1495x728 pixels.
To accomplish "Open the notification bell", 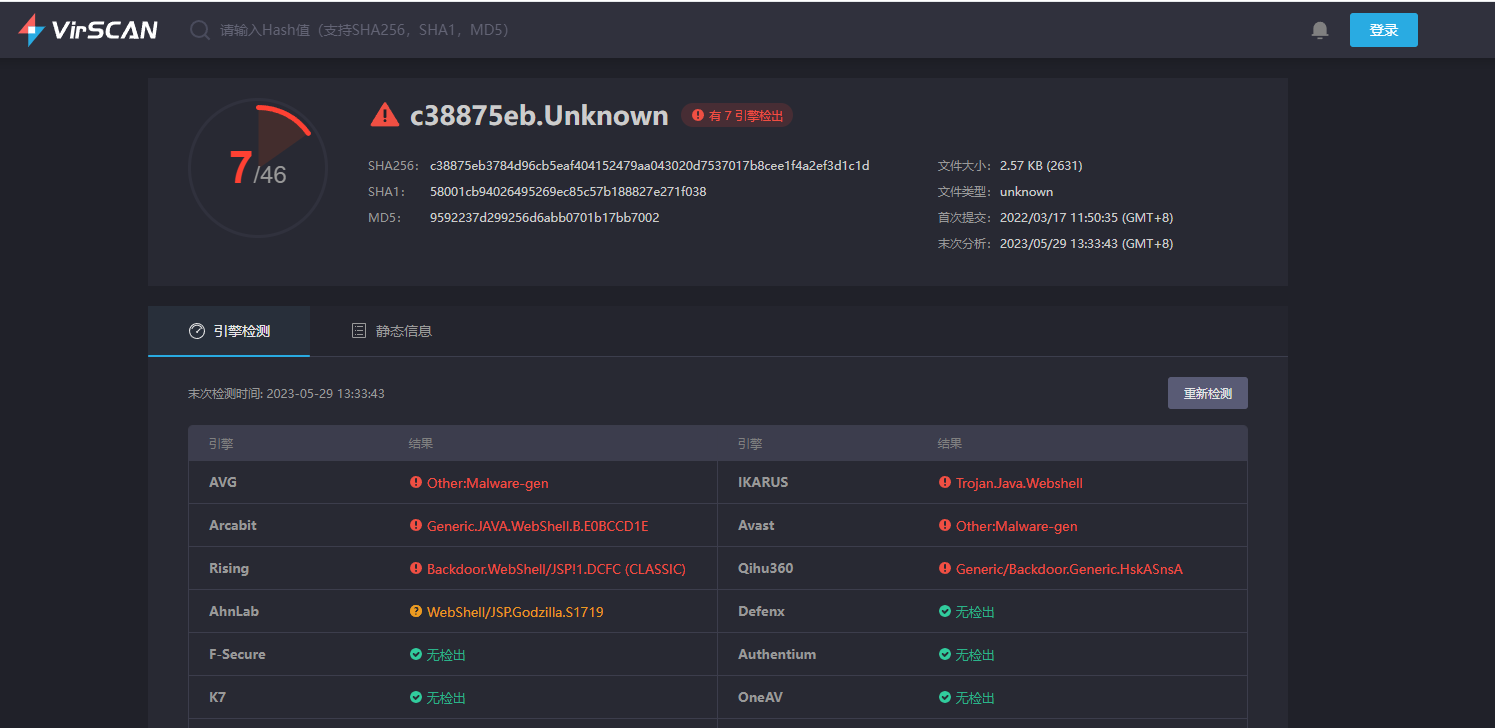I will click(x=1320, y=30).
